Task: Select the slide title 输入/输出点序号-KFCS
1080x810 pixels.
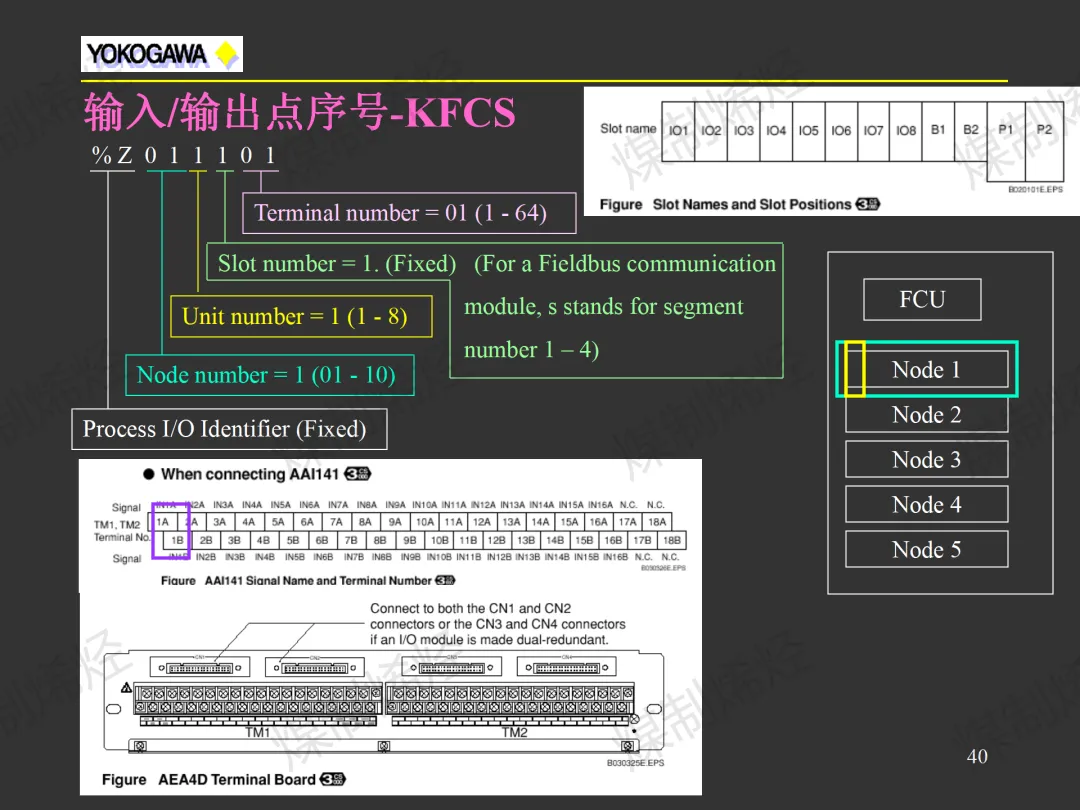Action: pos(299,112)
